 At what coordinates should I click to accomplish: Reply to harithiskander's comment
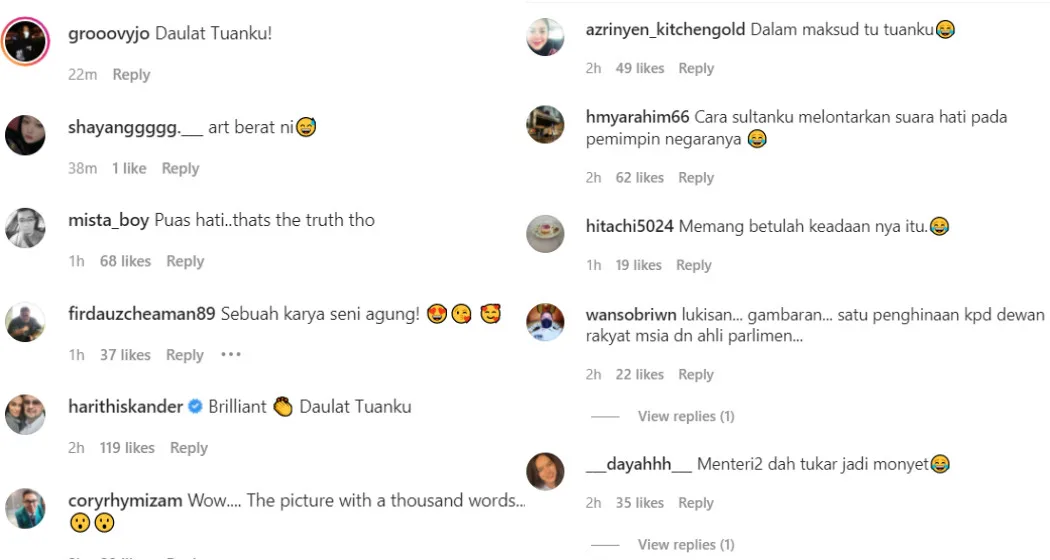(189, 448)
